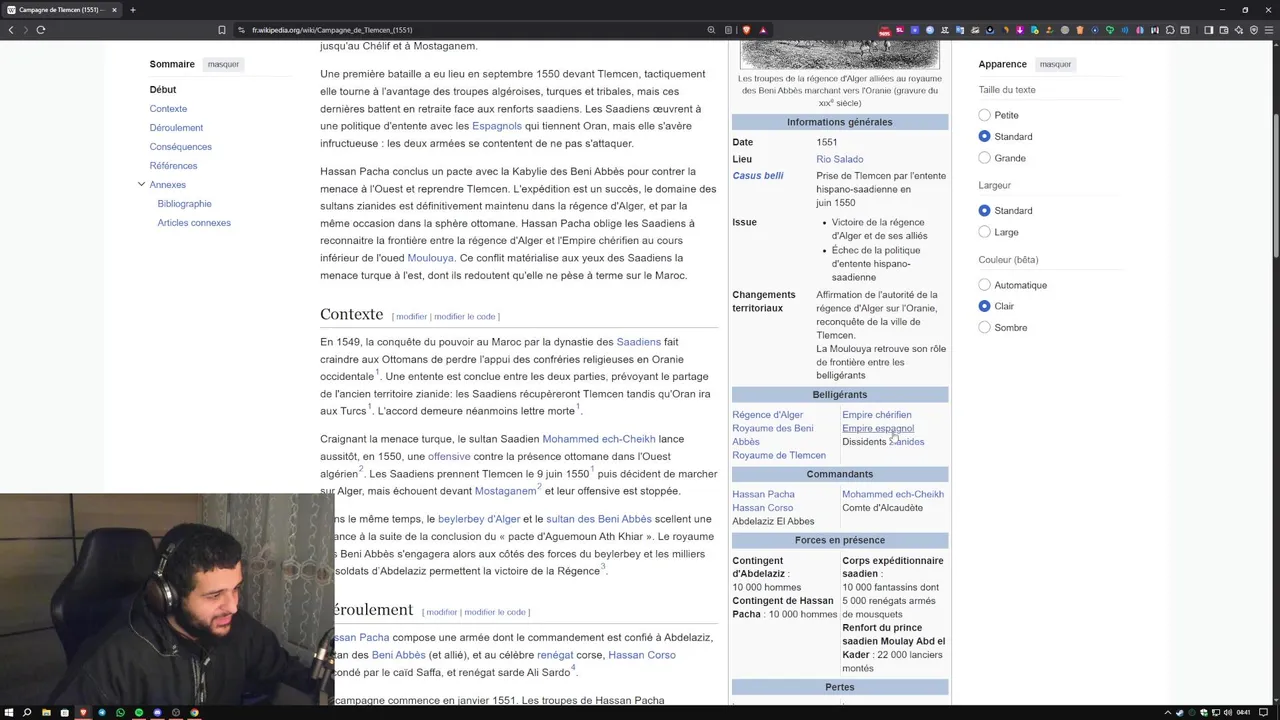Open the Espagnols link in the intro
Viewport: 1280px width, 720px height.
click(x=497, y=126)
